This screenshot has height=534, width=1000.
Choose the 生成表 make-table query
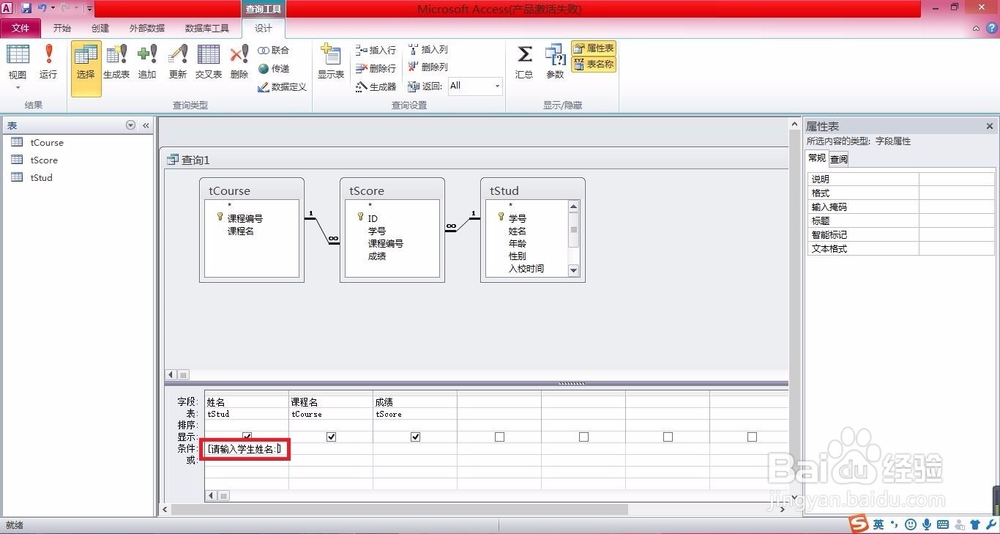click(117, 62)
